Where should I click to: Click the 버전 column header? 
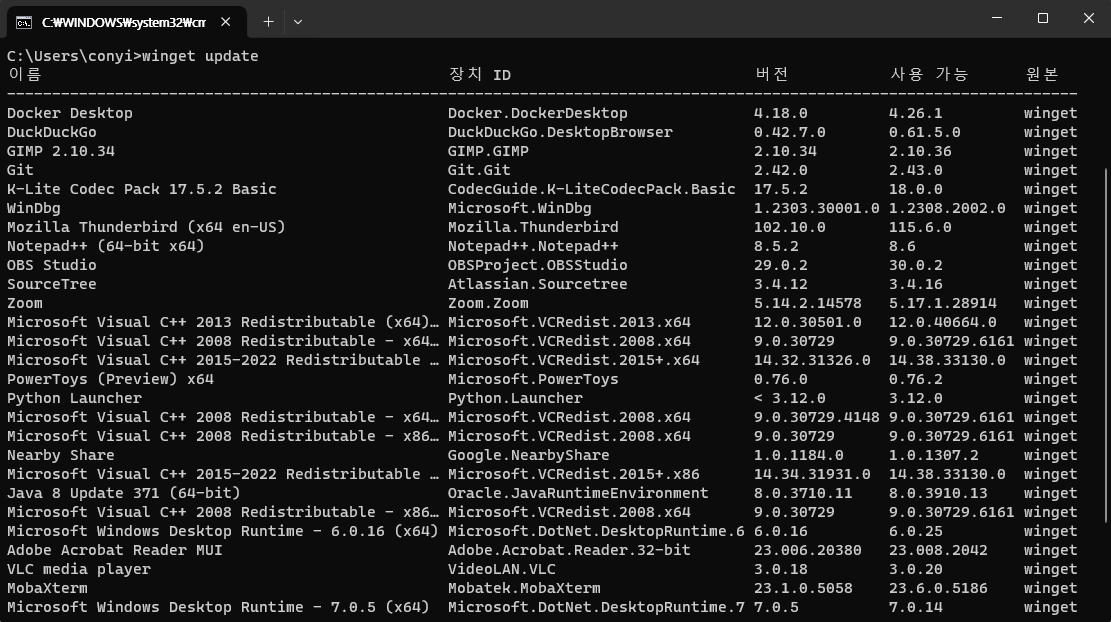click(772, 74)
